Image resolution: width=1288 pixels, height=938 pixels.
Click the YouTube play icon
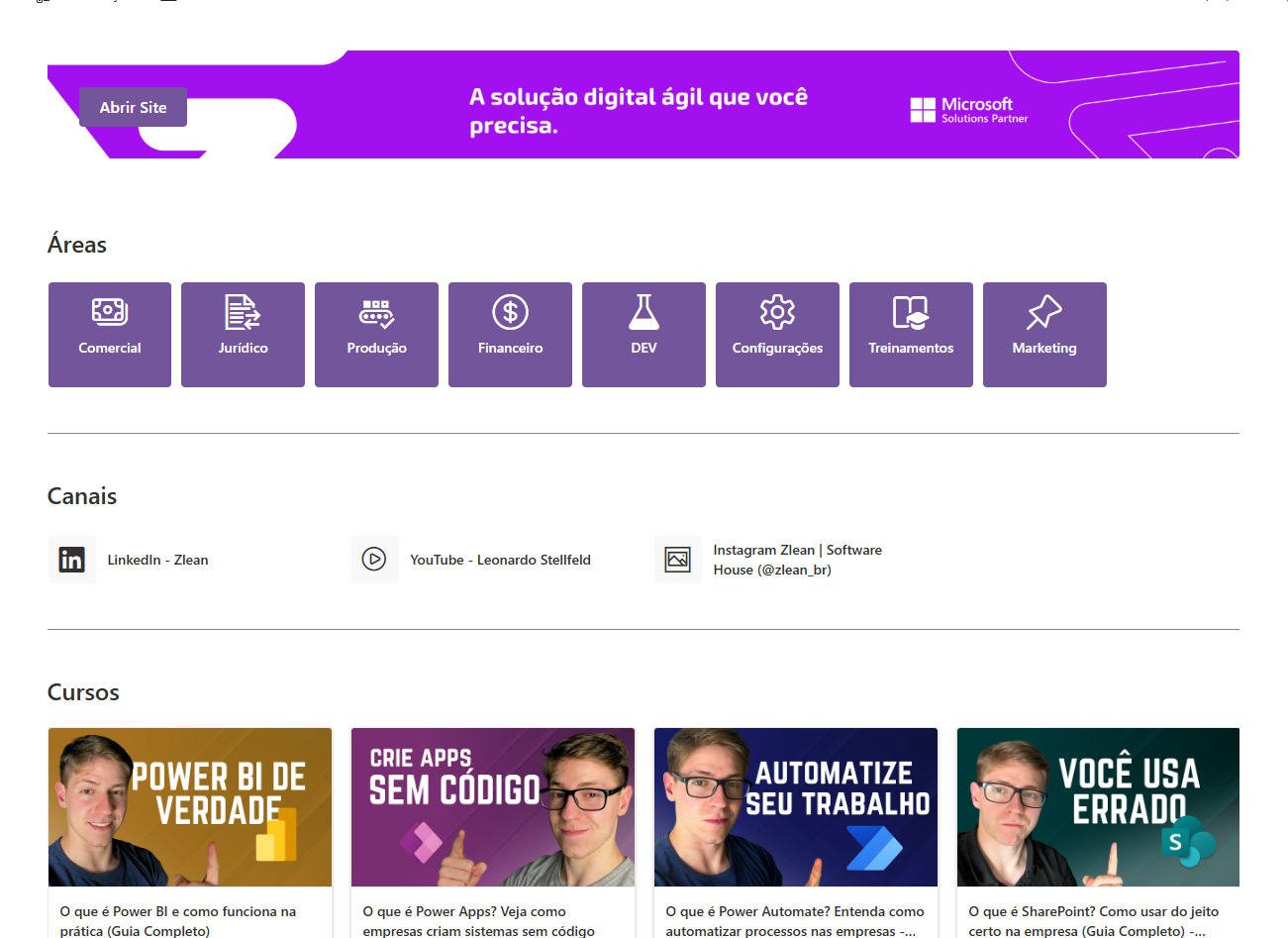click(x=374, y=560)
